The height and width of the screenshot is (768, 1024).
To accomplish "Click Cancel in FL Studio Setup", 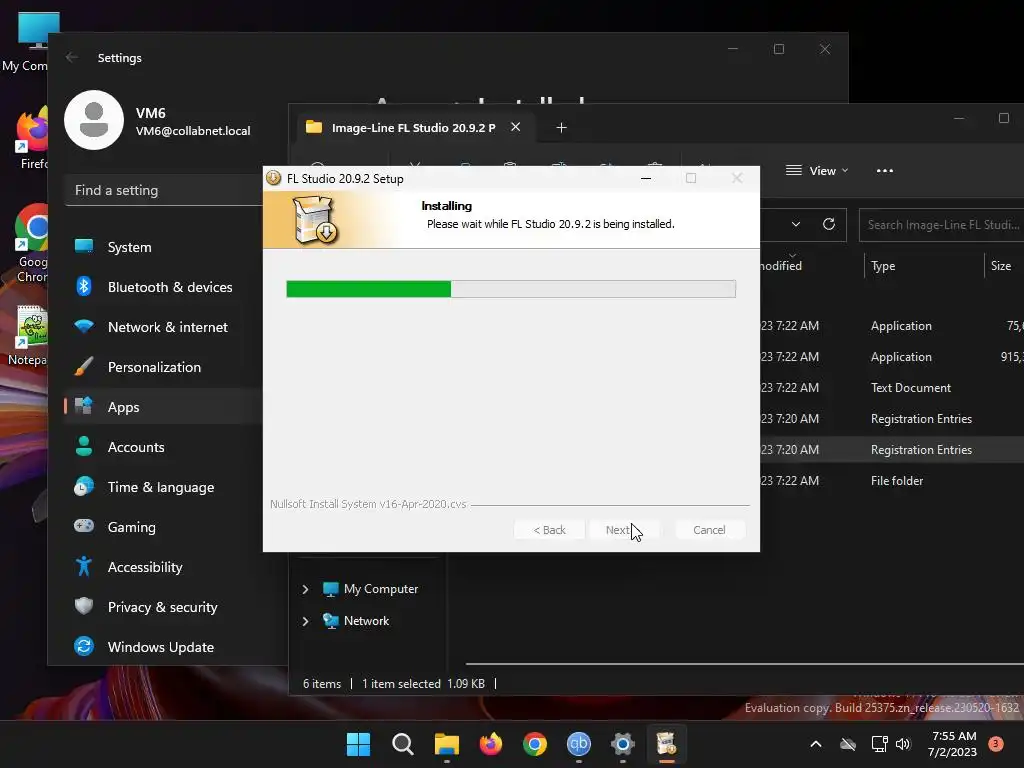I will point(709,530).
